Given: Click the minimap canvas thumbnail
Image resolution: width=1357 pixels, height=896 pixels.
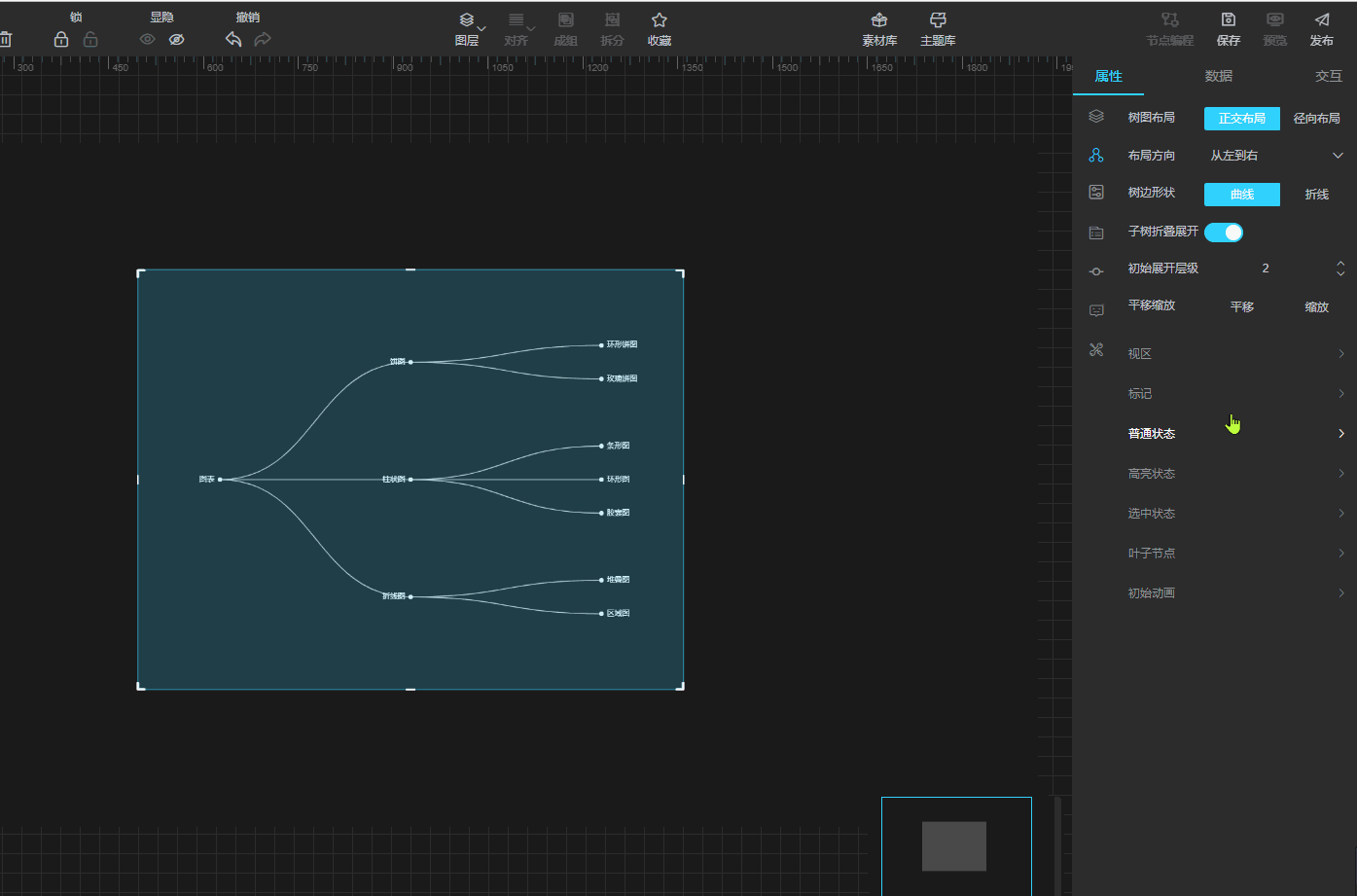Looking at the screenshot, I should tap(956, 846).
